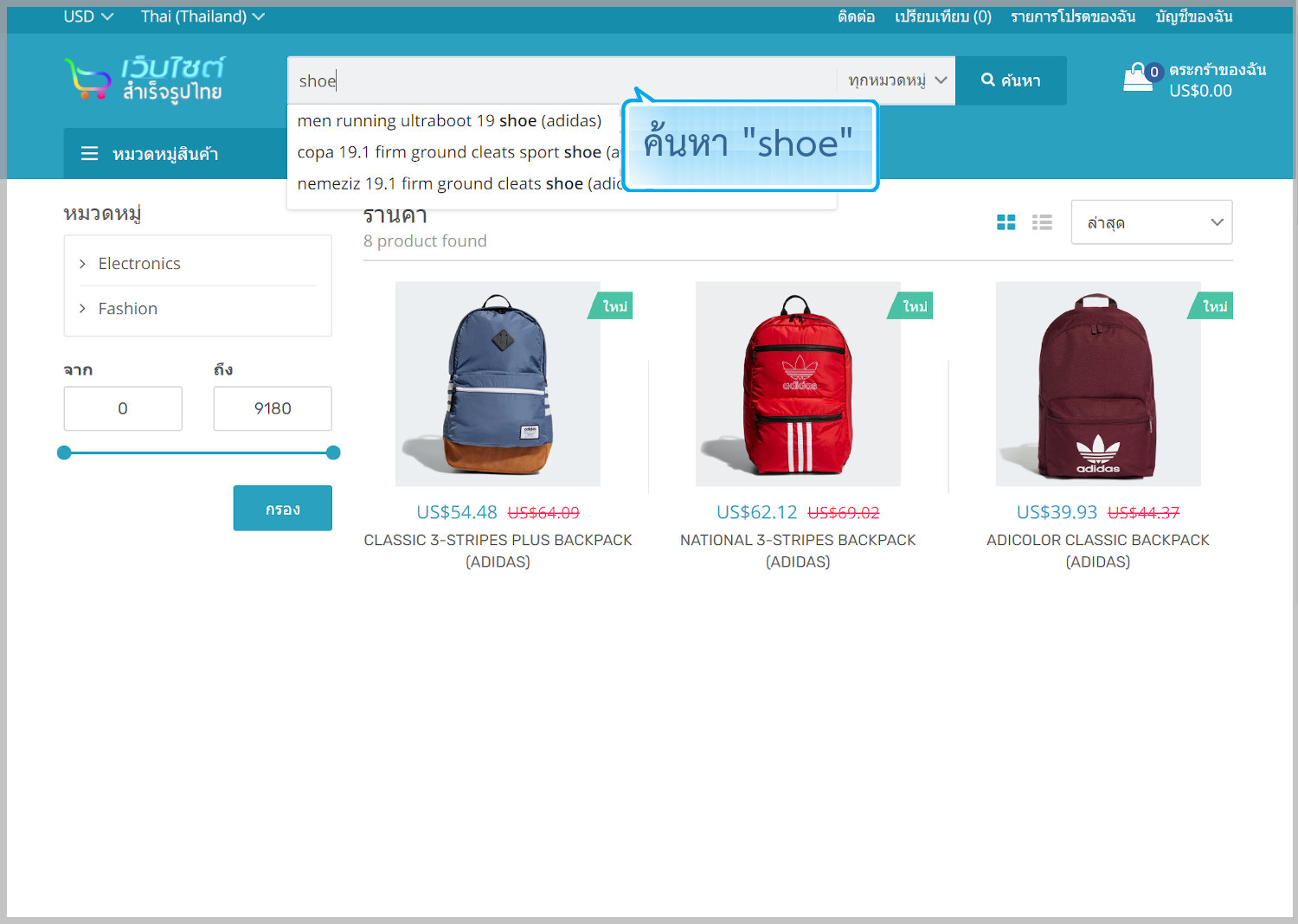Click into the search field containing shoe
Image resolution: width=1298 pixels, height=924 pixels.
click(562, 80)
